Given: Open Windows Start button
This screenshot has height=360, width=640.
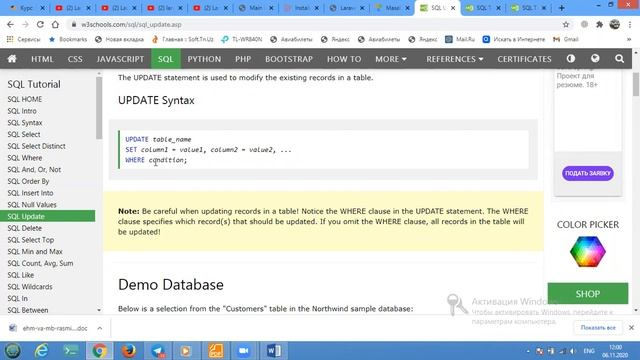Looking at the screenshot, I should (12, 351).
